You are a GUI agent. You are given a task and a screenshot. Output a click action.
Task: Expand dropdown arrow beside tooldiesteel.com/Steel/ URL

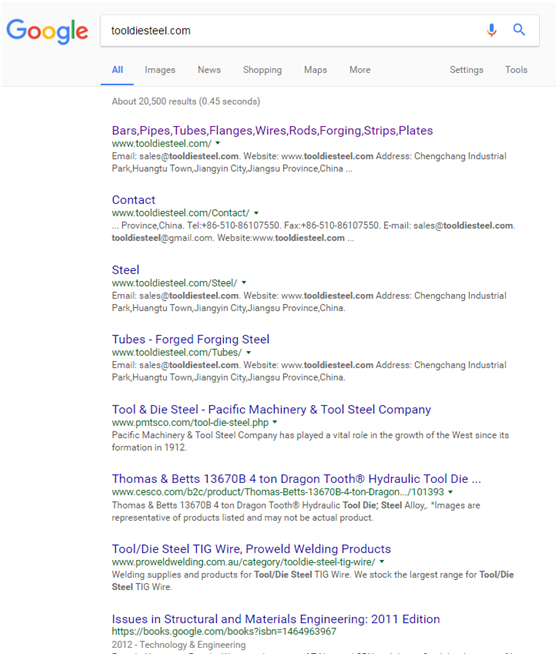(244, 282)
